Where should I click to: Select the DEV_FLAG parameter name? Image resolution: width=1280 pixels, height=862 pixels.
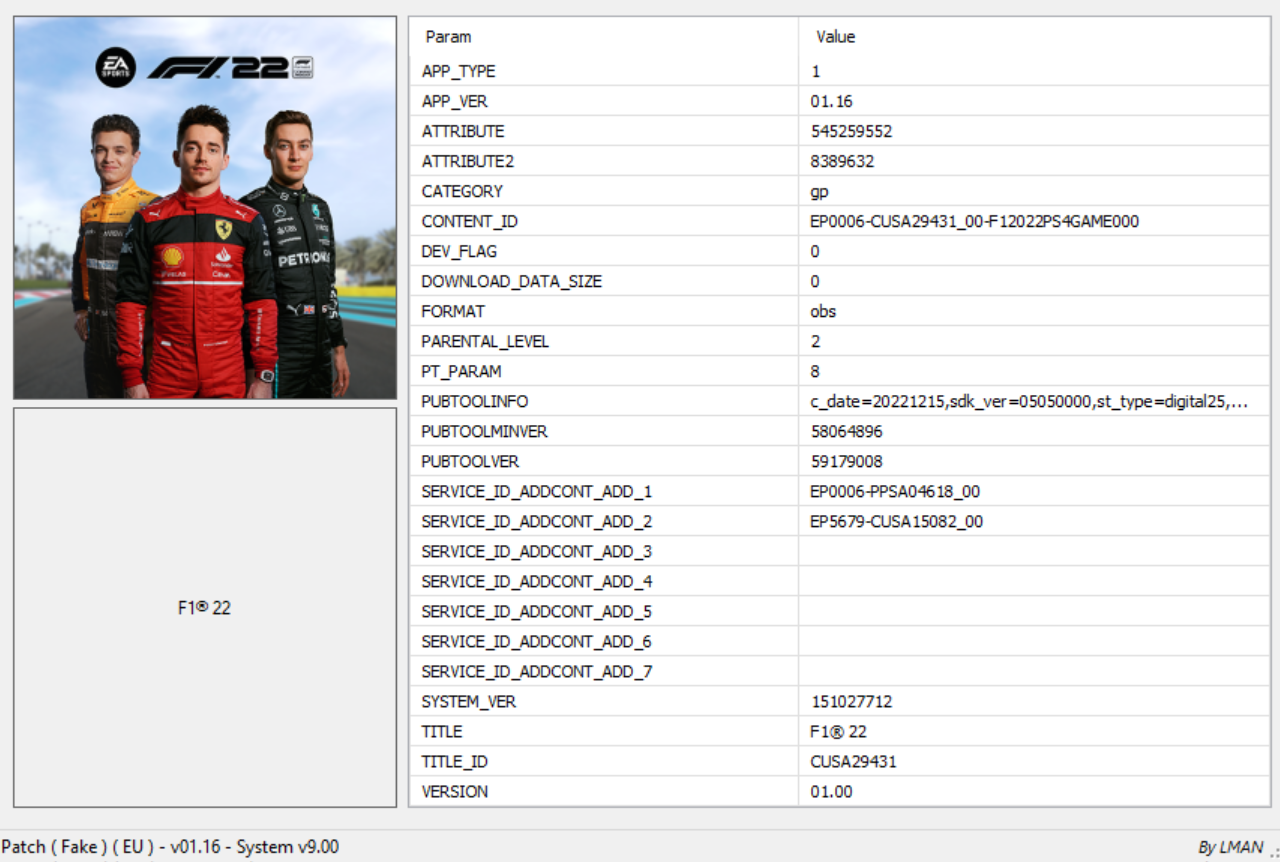click(x=458, y=251)
